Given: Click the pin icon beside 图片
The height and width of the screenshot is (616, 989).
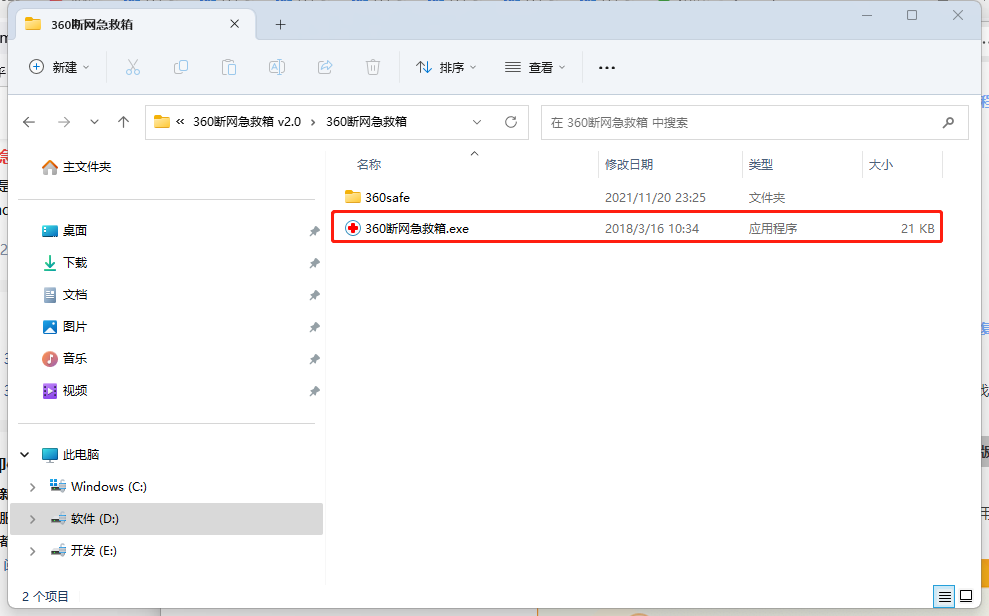Looking at the screenshot, I should 314,327.
